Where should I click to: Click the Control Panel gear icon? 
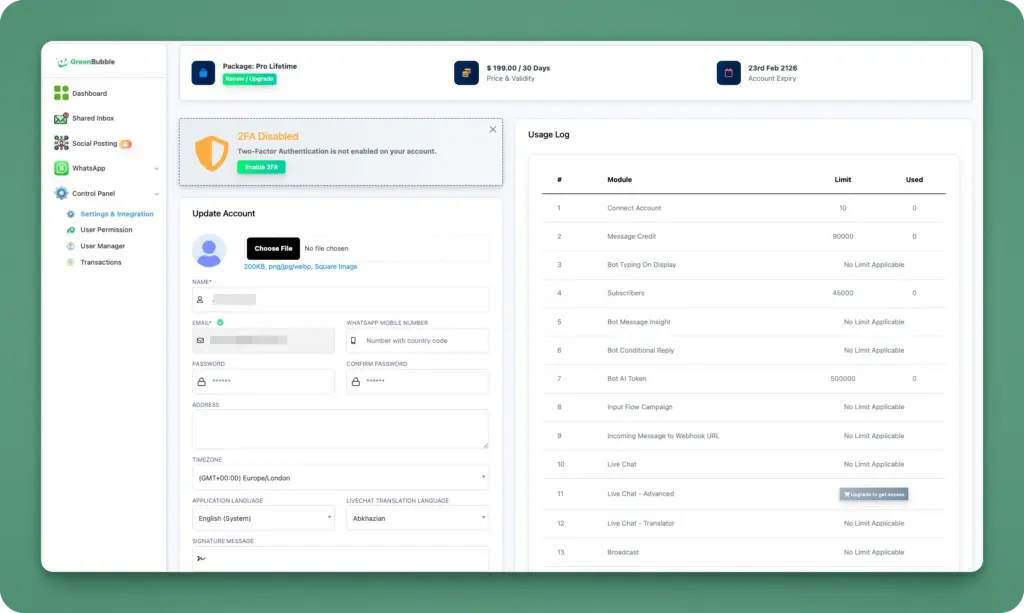61,193
